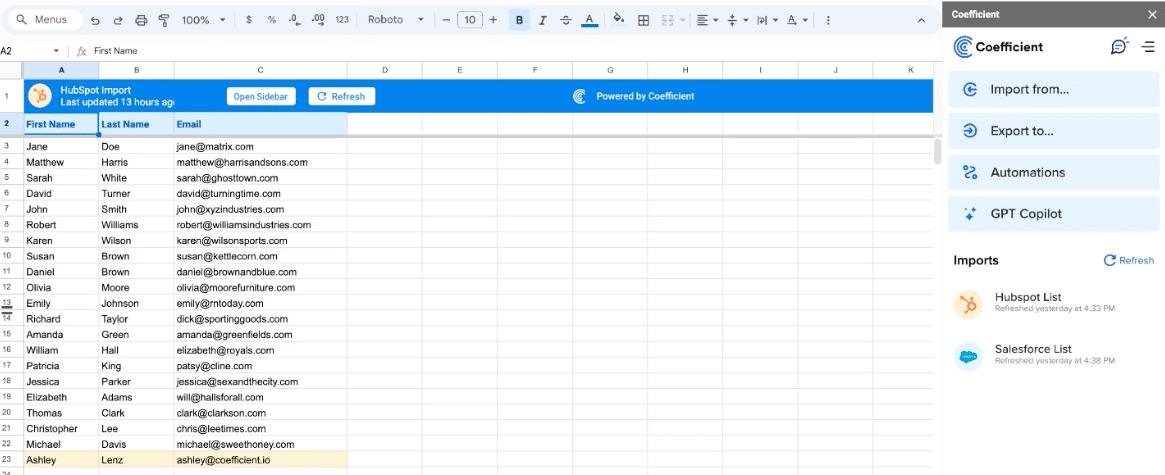The width and height of the screenshot is (1165, 475).
Task: Increase font size plus button
Action: 493,20
